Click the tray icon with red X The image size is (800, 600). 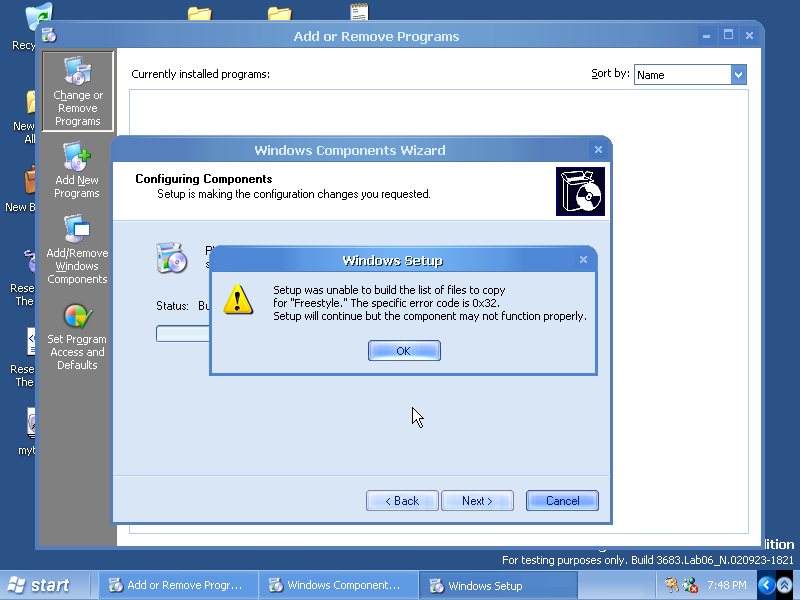pos(690,585)
